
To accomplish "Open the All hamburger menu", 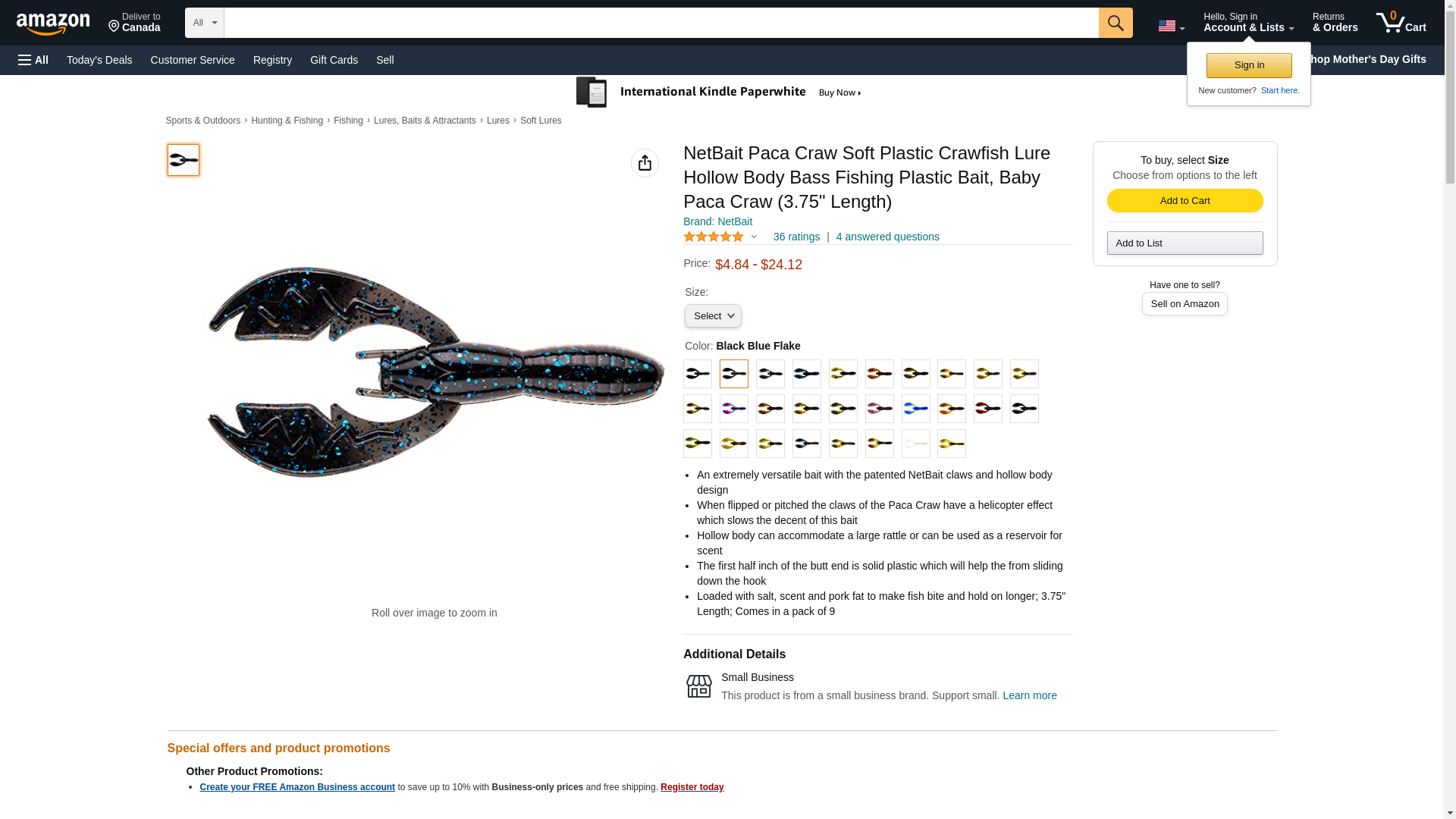I will [x=33, y=60].
